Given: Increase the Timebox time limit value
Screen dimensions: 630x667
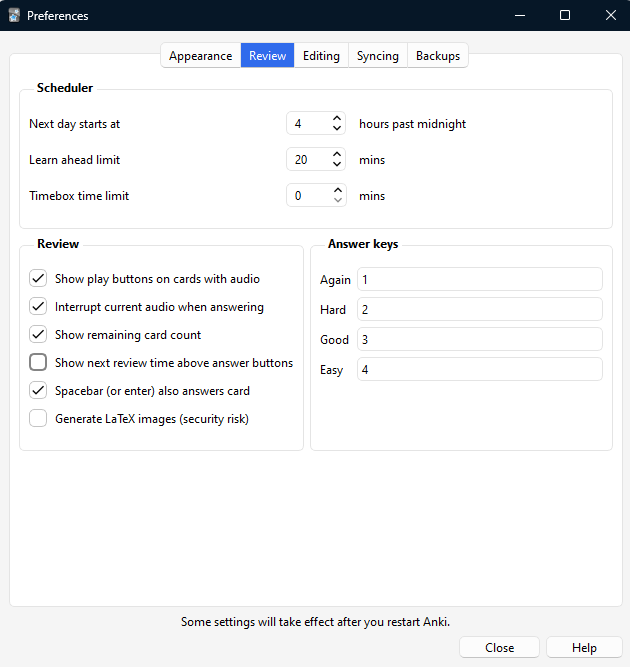Looking at the screenshot, I should pos(337,190).
